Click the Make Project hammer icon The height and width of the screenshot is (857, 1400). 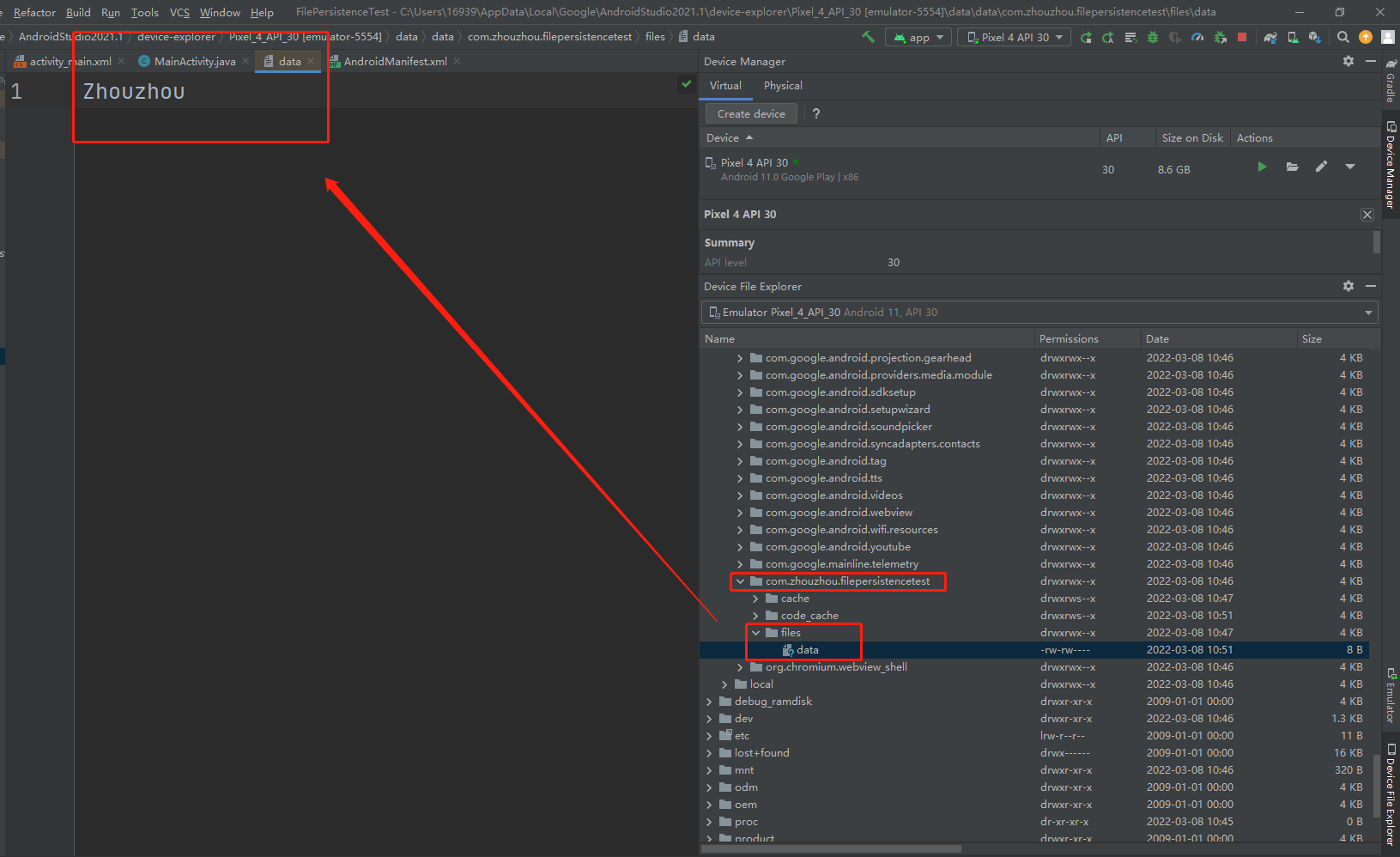tap(869, 37)
